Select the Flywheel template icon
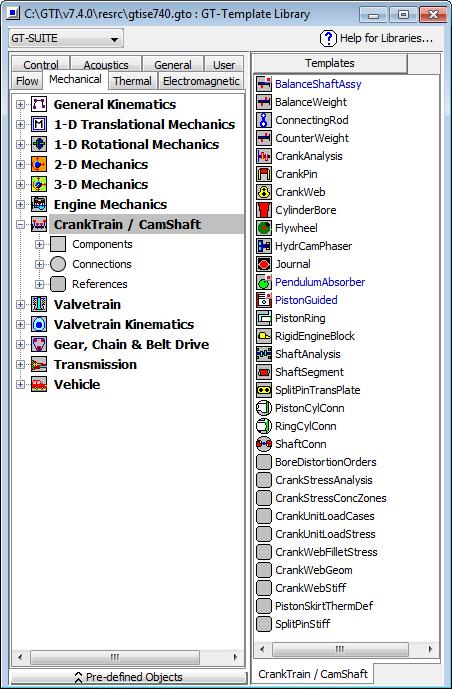This screenshot has height=689, width=452. (264, 228)
